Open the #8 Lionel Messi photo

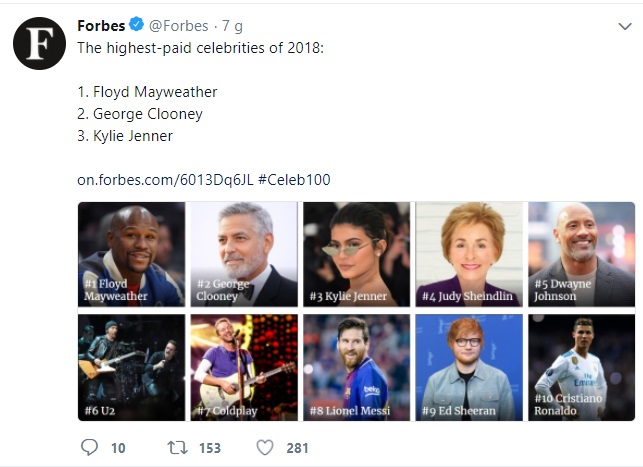point(356,367)
